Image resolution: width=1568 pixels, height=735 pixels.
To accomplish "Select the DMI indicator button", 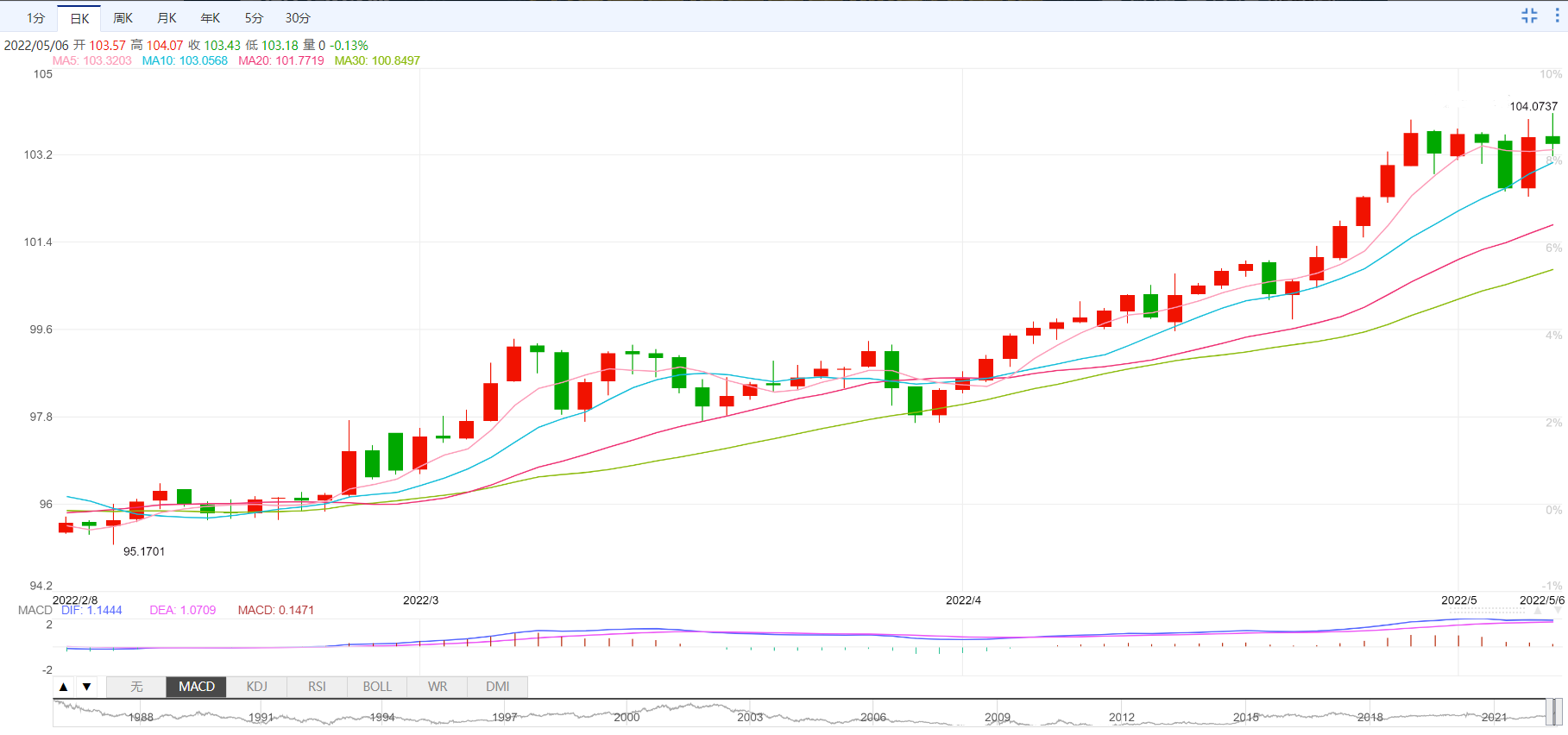I will click(x=497, y=687).
